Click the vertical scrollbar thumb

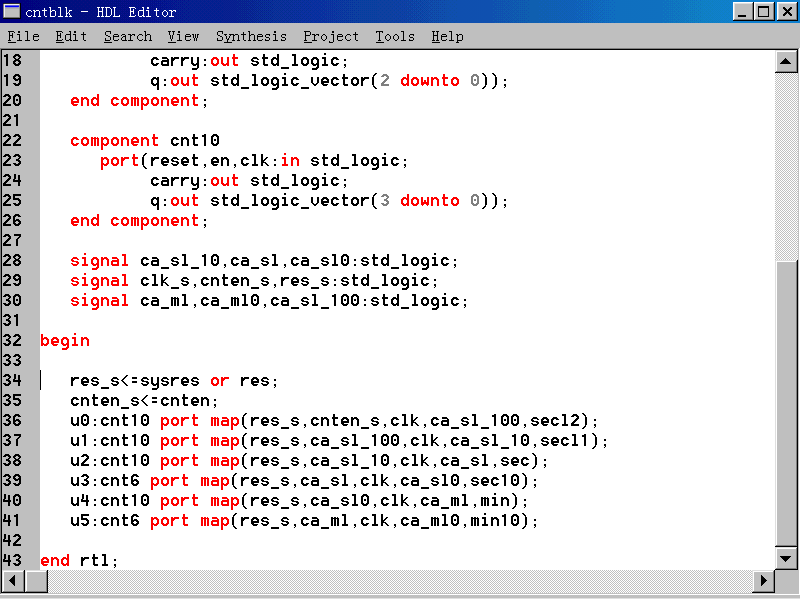(x=786, y=404)
